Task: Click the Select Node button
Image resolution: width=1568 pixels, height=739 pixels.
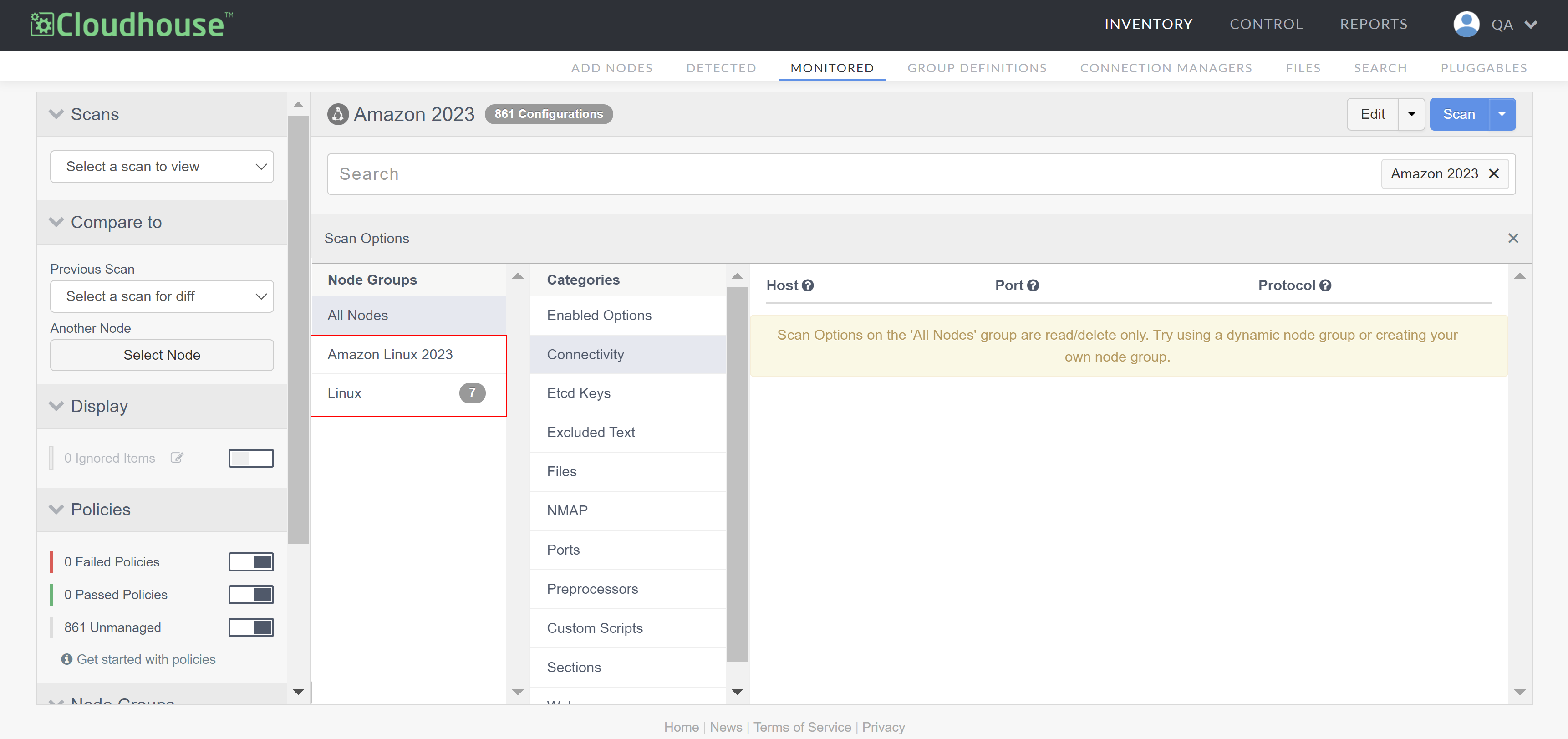Action: (x=162, y=355)
